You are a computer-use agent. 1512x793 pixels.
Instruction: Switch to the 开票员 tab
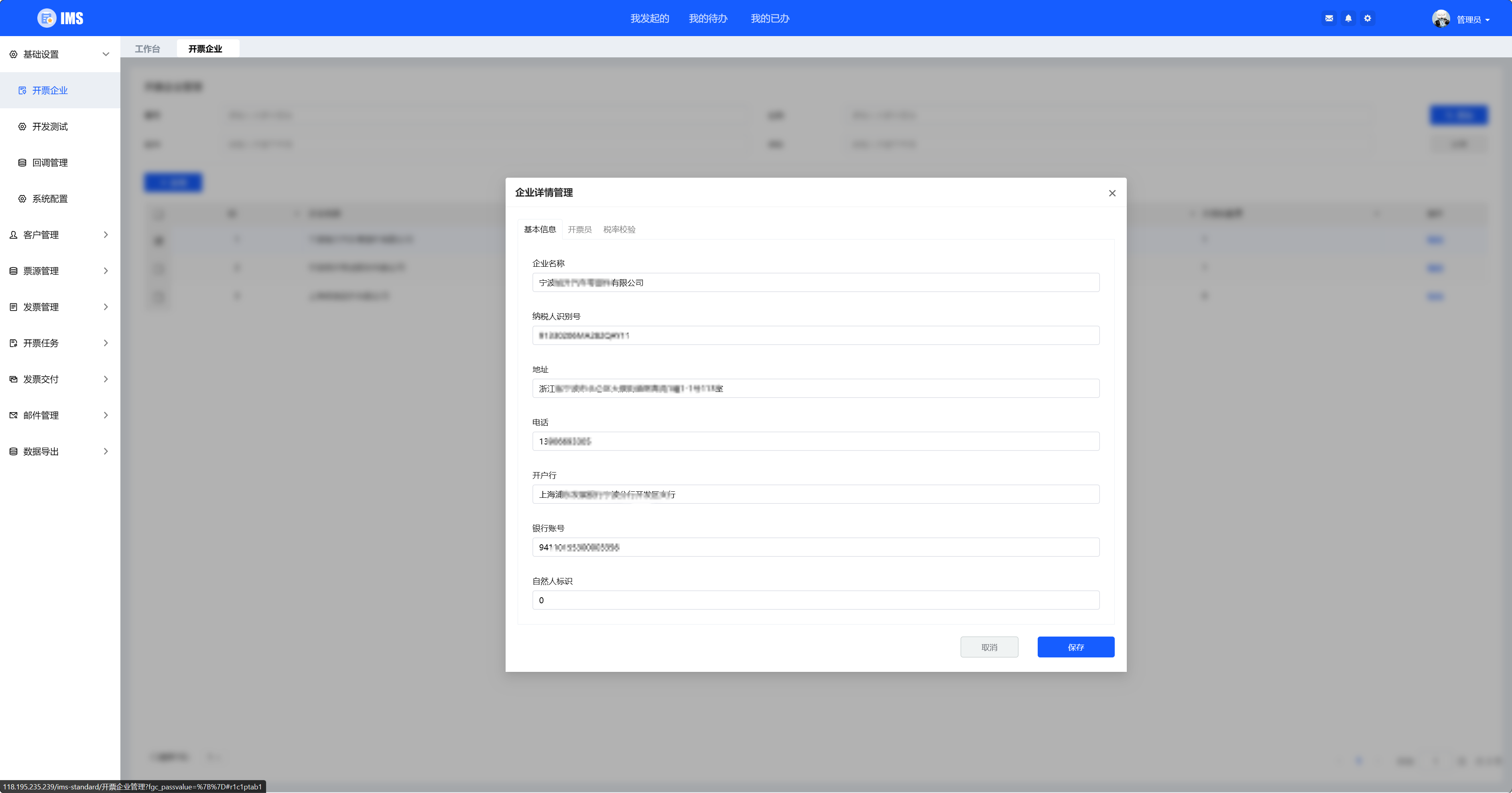click(x=579, y=229)
